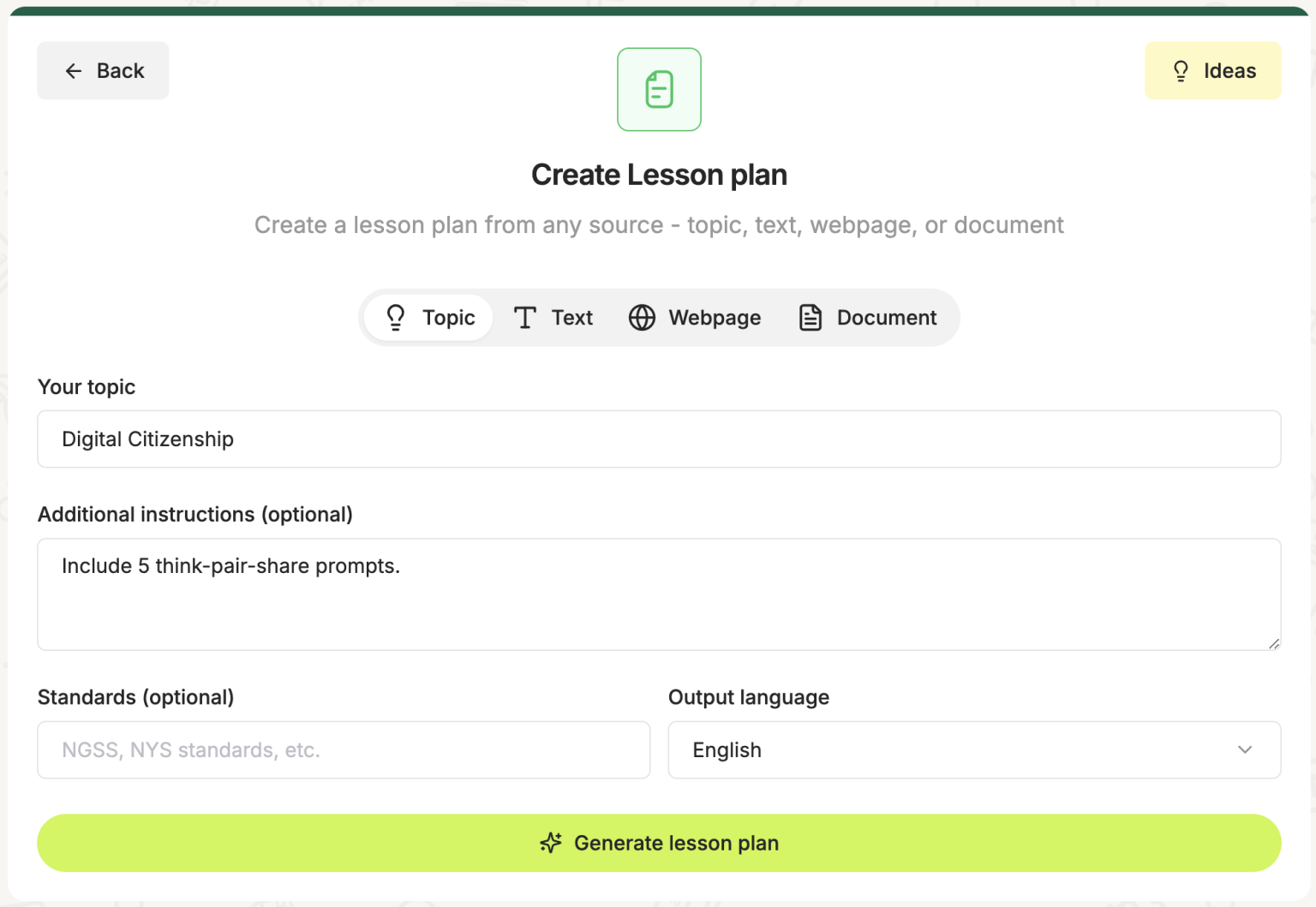The width and height of the screenshot is (1316, 907).
Task: Click the back arrow icon
Action: pos(74,71)
